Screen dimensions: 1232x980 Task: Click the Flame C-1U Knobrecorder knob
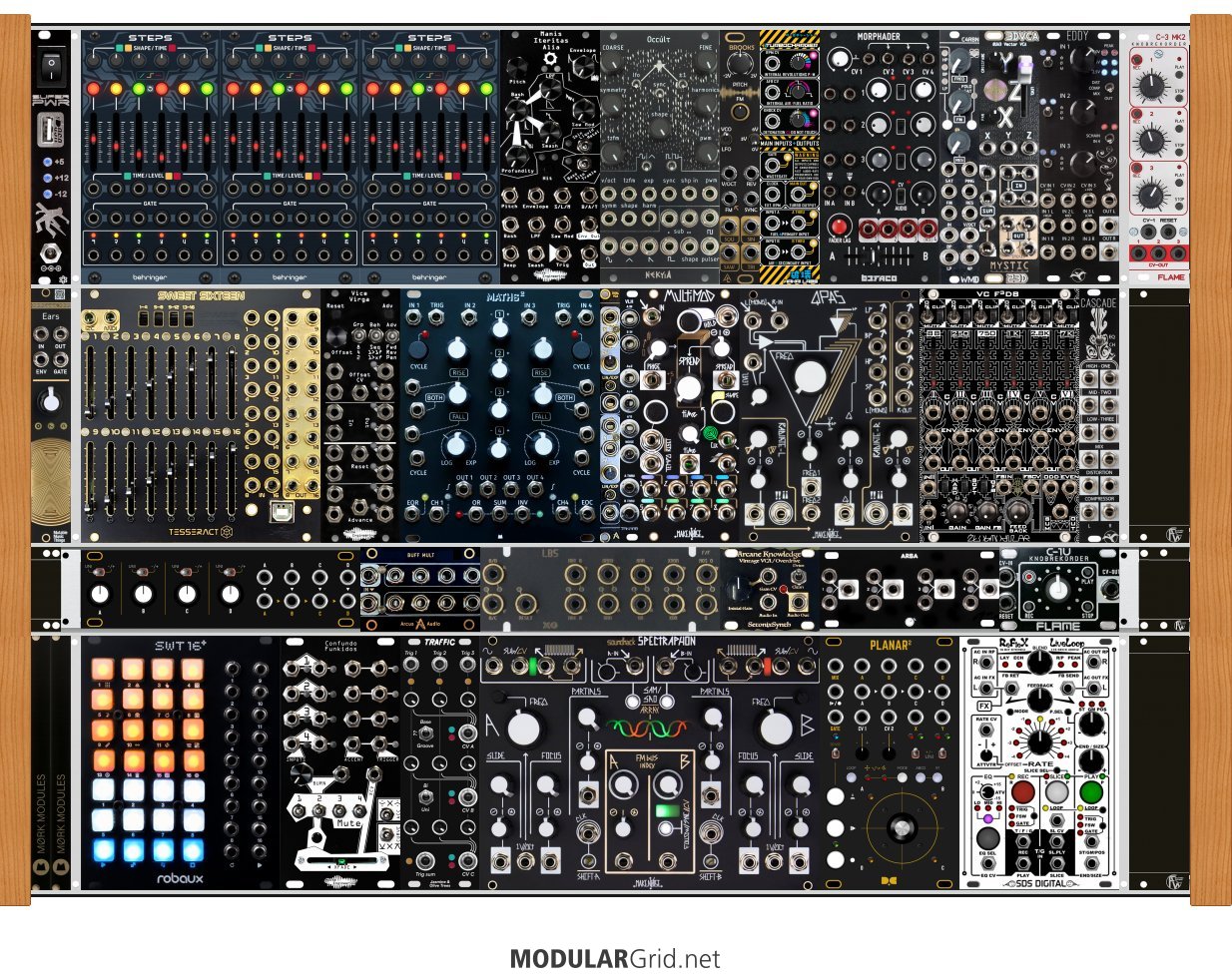coord(1058,591)
